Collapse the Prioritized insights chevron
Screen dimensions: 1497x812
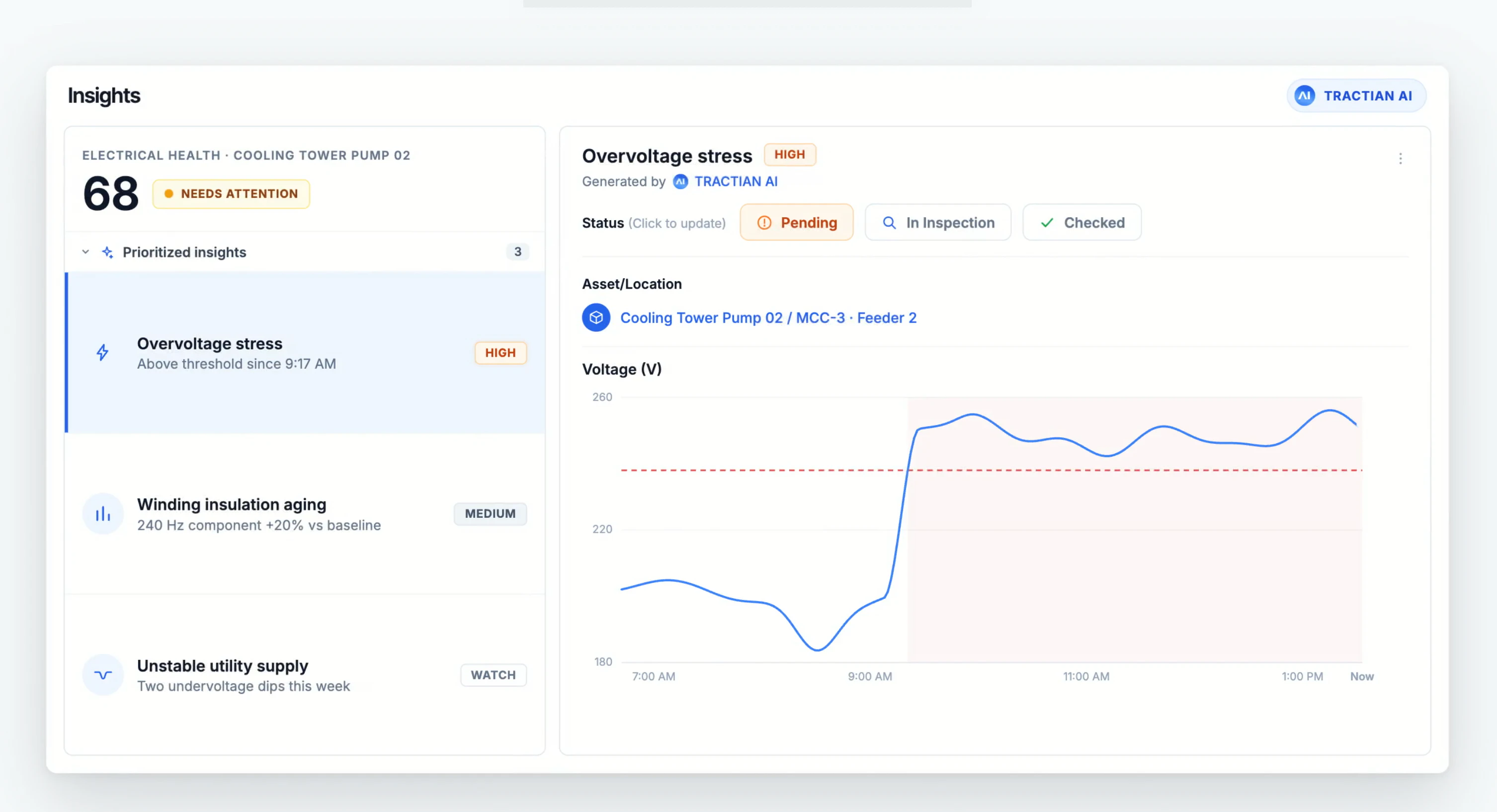[85, 252]
